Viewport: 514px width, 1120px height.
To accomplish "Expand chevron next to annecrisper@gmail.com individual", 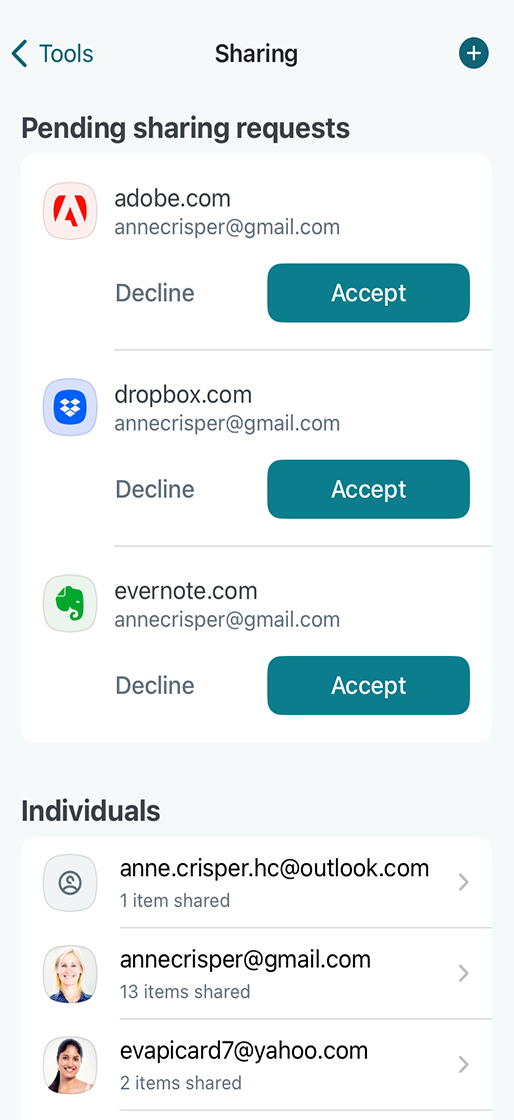I will (463, 974).
